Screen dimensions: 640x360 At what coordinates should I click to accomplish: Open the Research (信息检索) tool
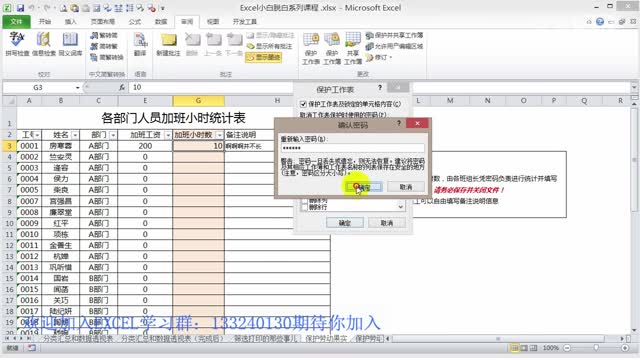coord(44,44)
